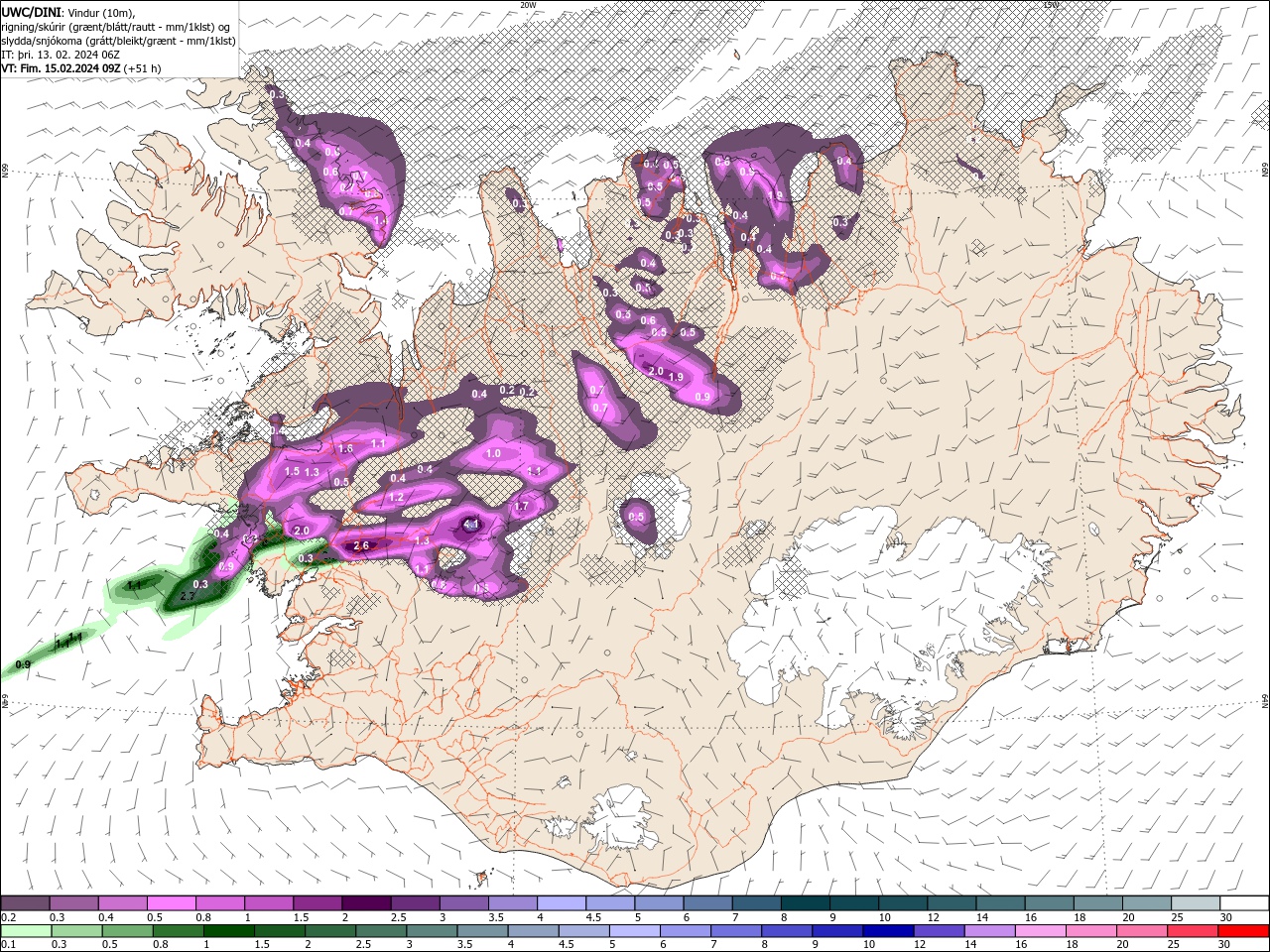Image resolution: width=1270 pixels, height=952 pixels.
Task: Click the 1.6 snowfall value on the map
Action: pyautogui.click(x=346, y=448)
